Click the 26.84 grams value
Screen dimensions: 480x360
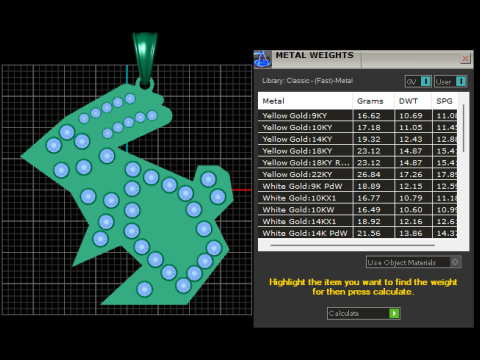[x=369, y=174]
